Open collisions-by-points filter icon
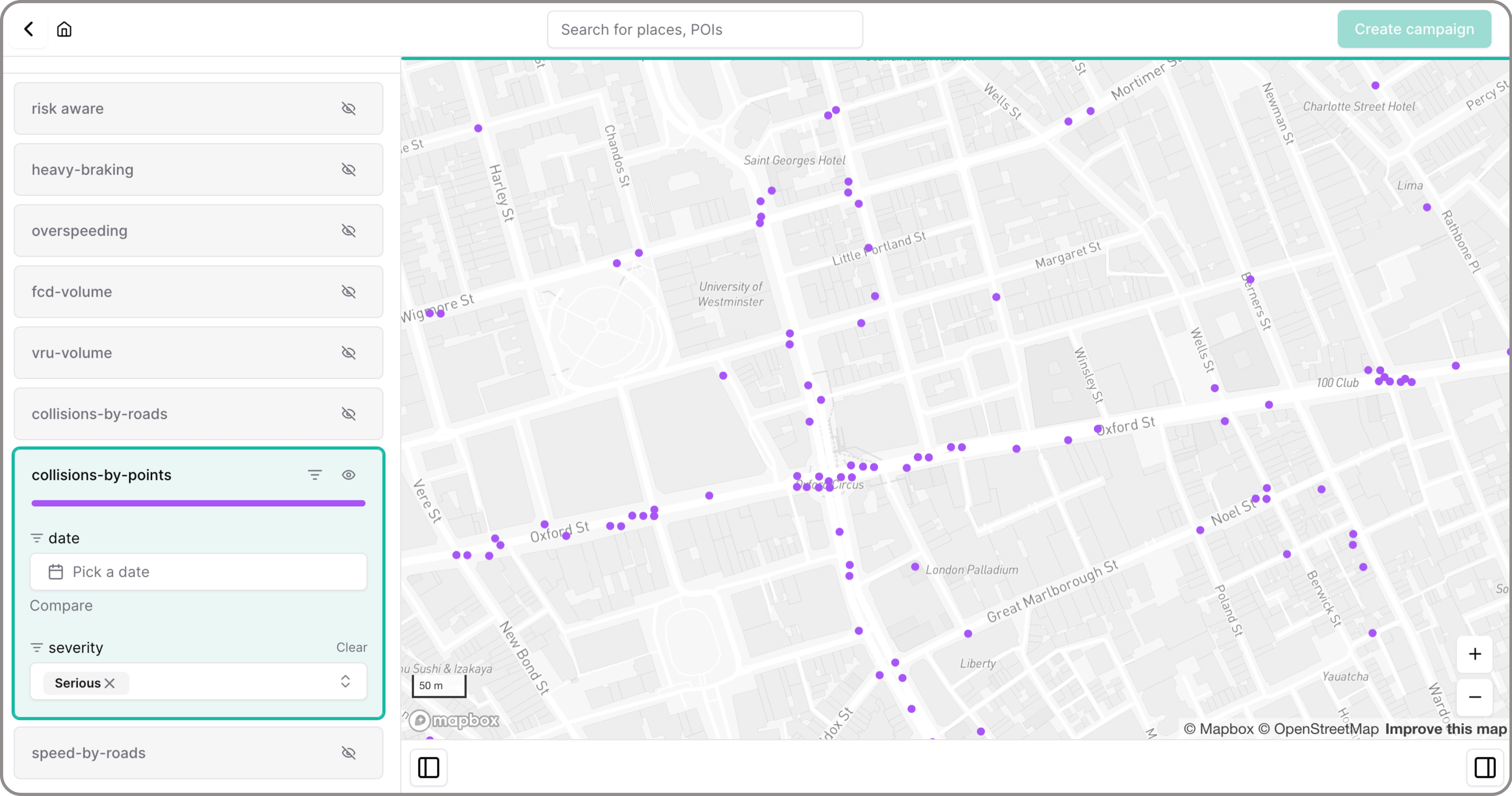Viewport: 1512px width, 796px height. (x=315, y=475)
